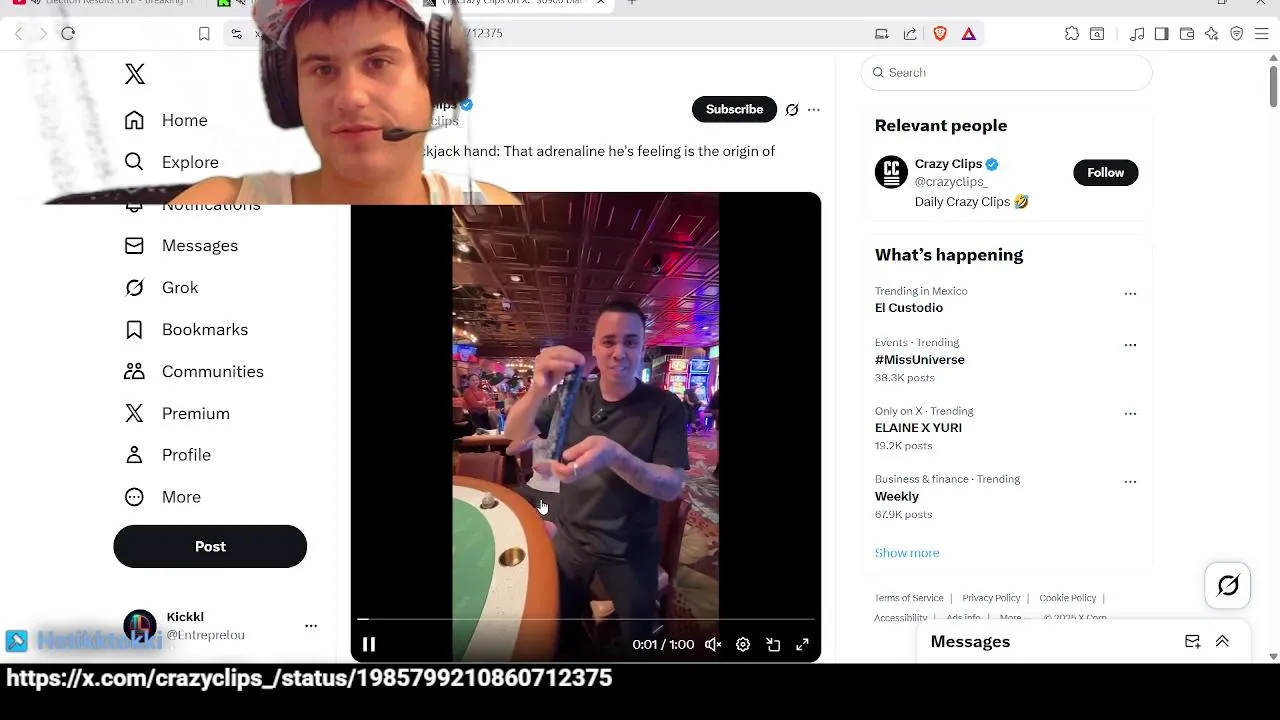Screen dimensions: 1280x720
Task: Click the Brave Shields lion icon
Action: pos(940,34)
